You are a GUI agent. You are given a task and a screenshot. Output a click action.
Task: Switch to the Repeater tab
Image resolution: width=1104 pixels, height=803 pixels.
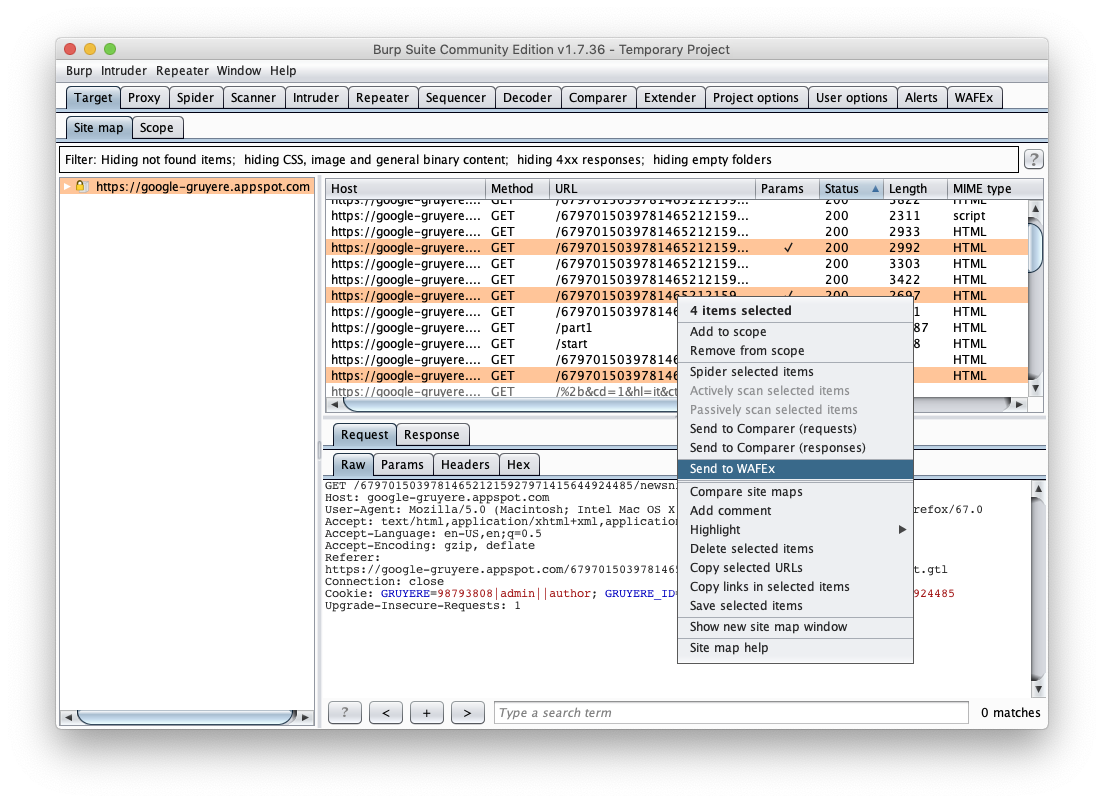click(382, 98)
